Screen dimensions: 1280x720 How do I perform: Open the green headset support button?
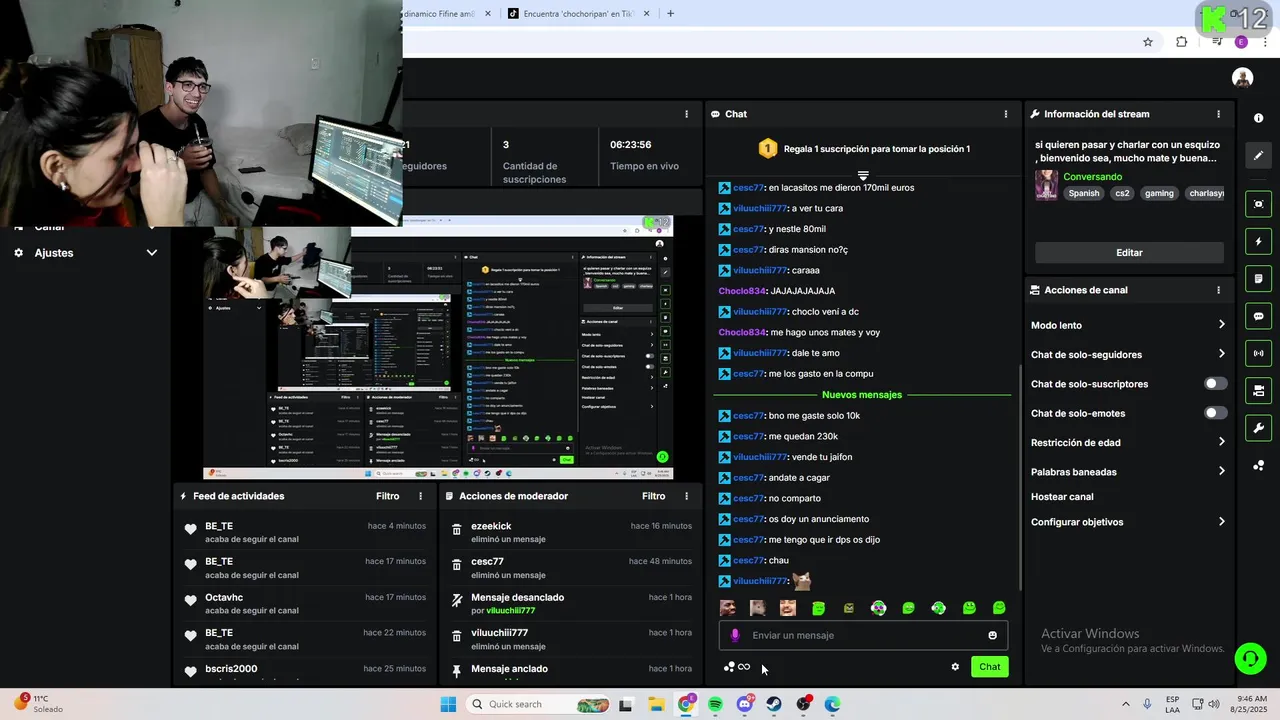pos(1250,658)
